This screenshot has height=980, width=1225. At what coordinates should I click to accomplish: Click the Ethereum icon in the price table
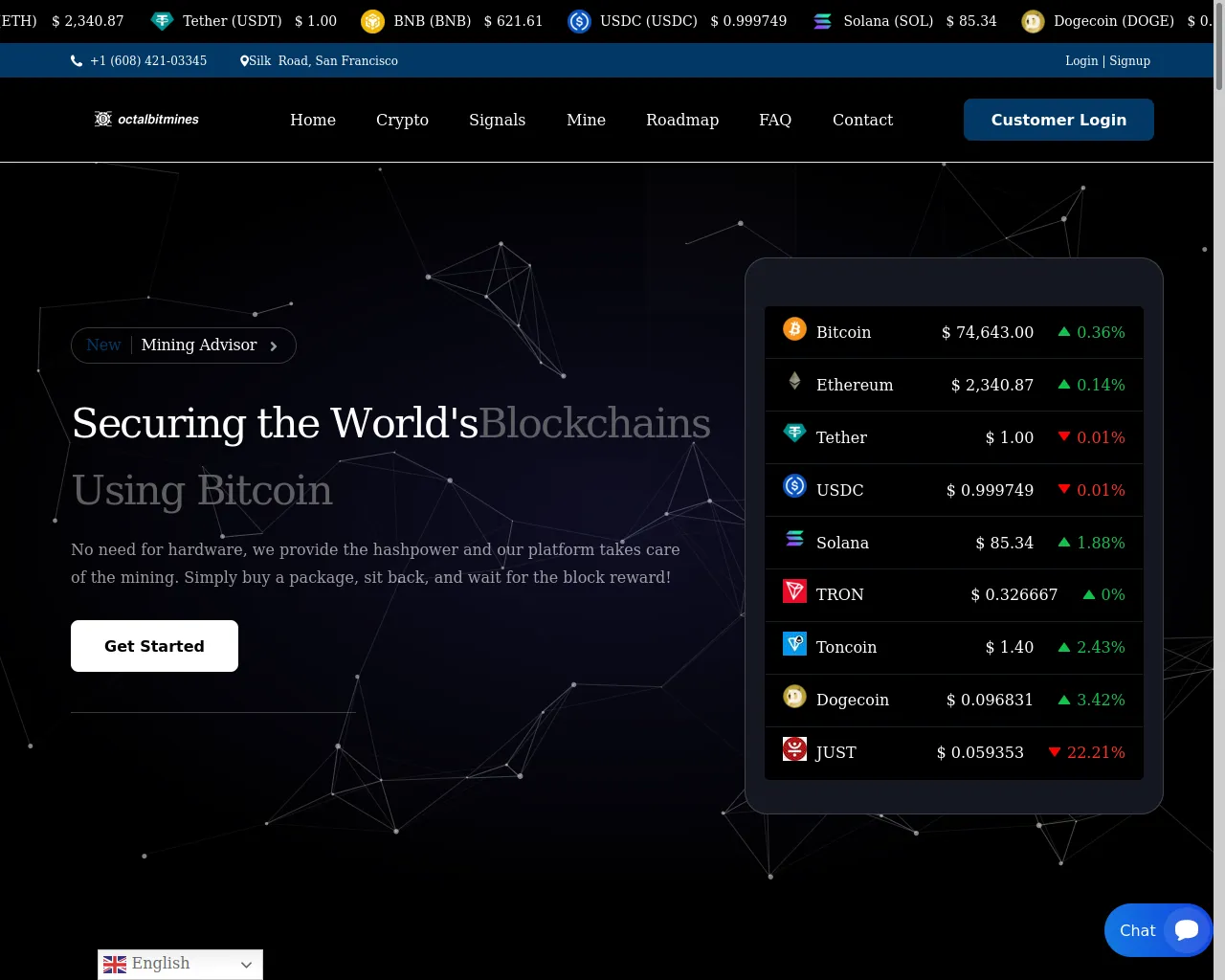(794, 381)
